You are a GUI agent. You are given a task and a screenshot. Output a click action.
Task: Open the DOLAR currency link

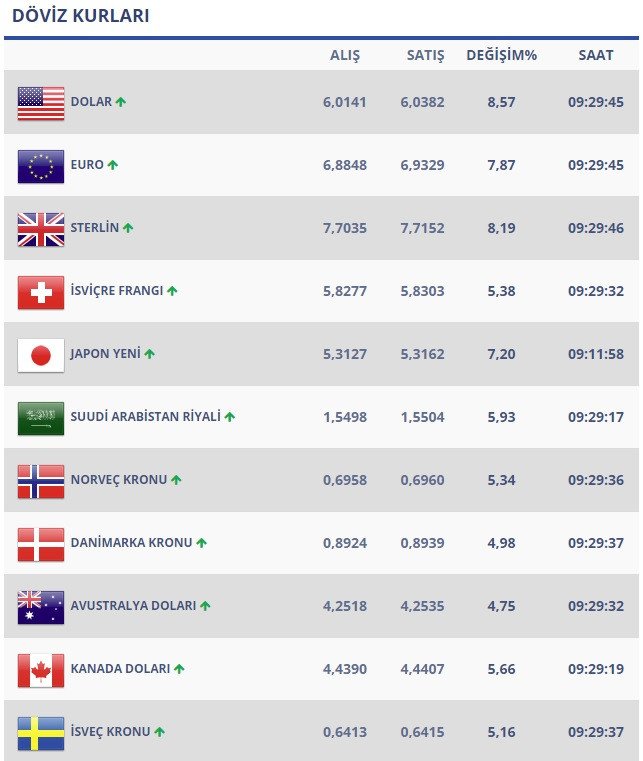point(91,102)
